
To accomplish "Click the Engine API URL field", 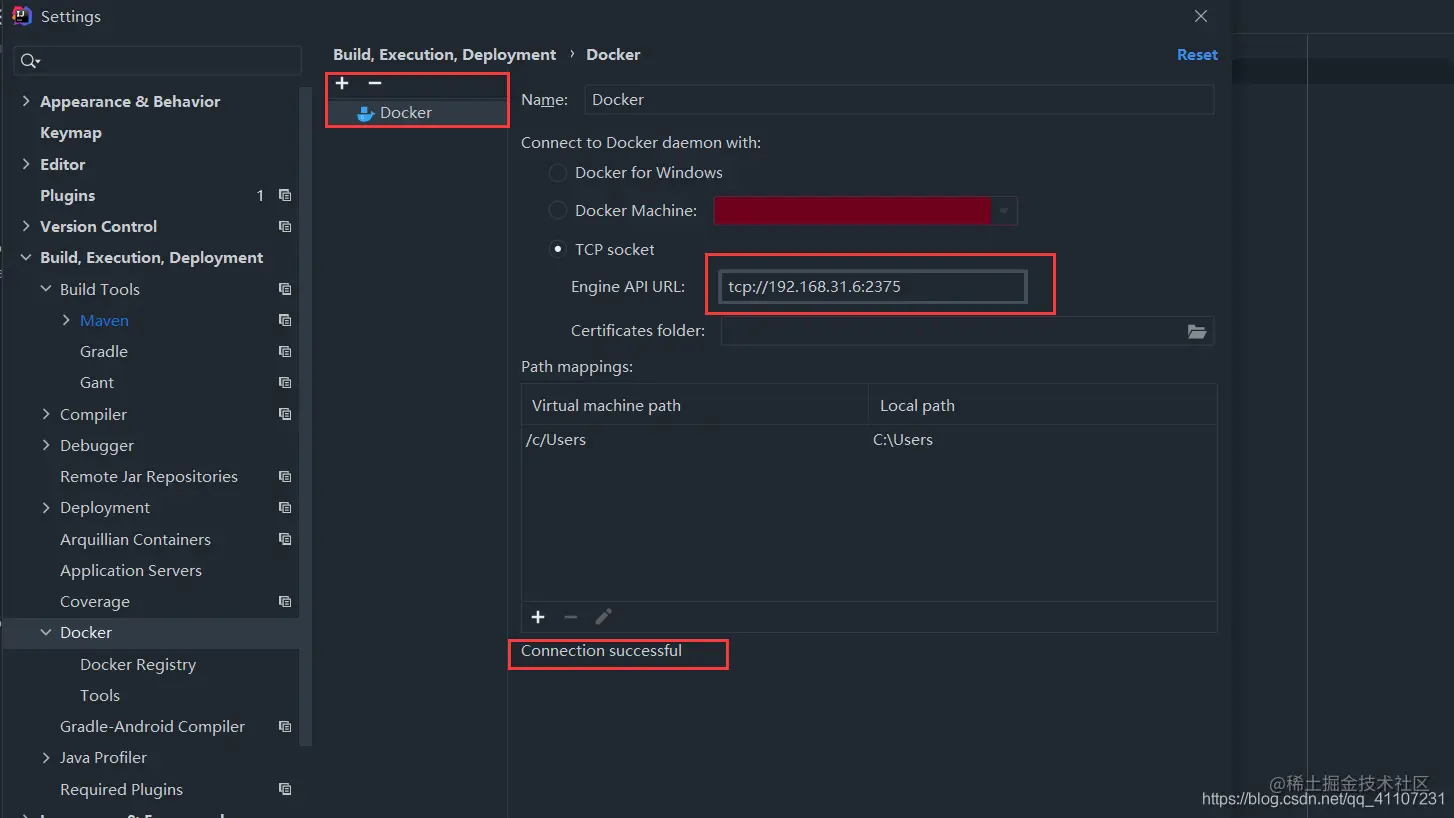I will 872,287.
